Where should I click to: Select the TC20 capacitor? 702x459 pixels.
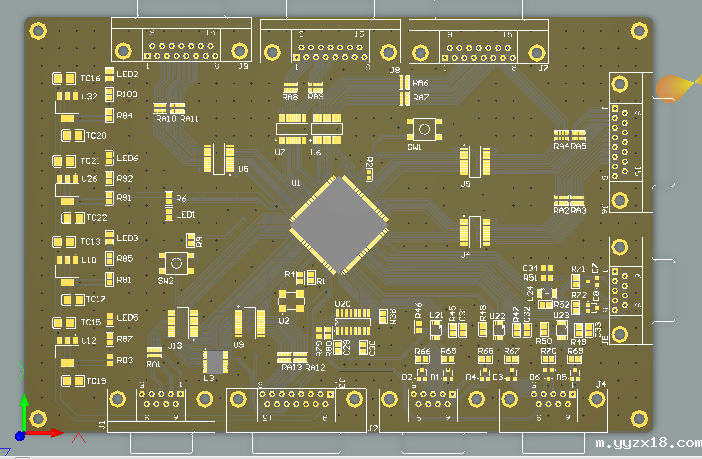point(74,136)
